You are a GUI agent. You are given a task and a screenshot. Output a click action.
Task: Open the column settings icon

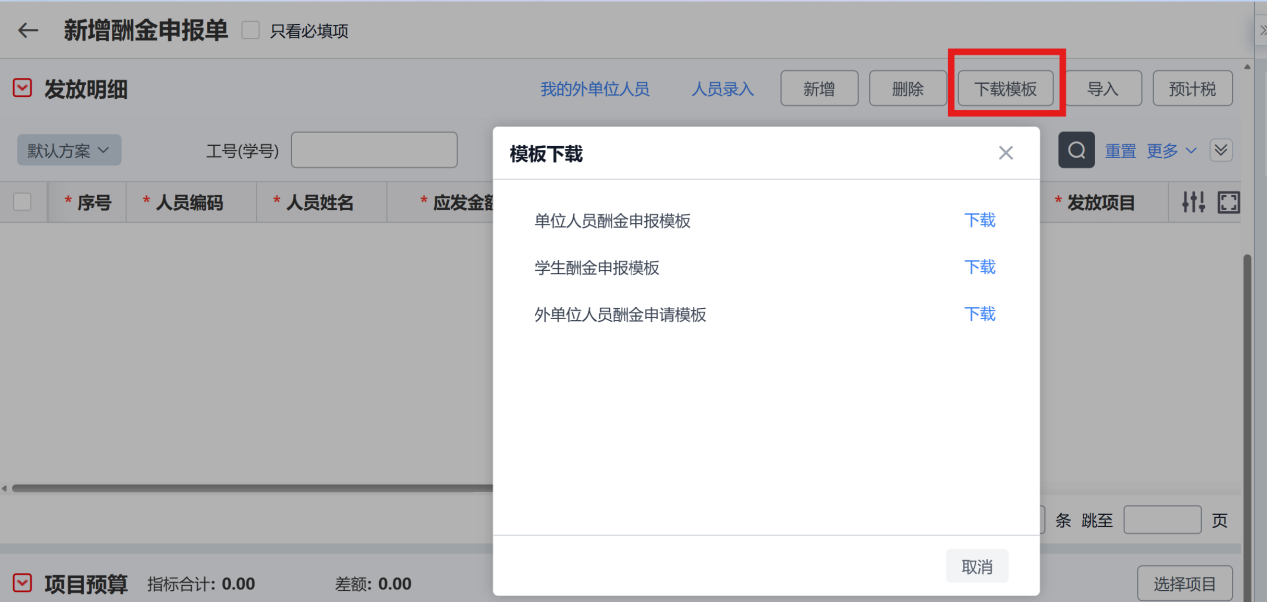click(x=1193, y=203)
